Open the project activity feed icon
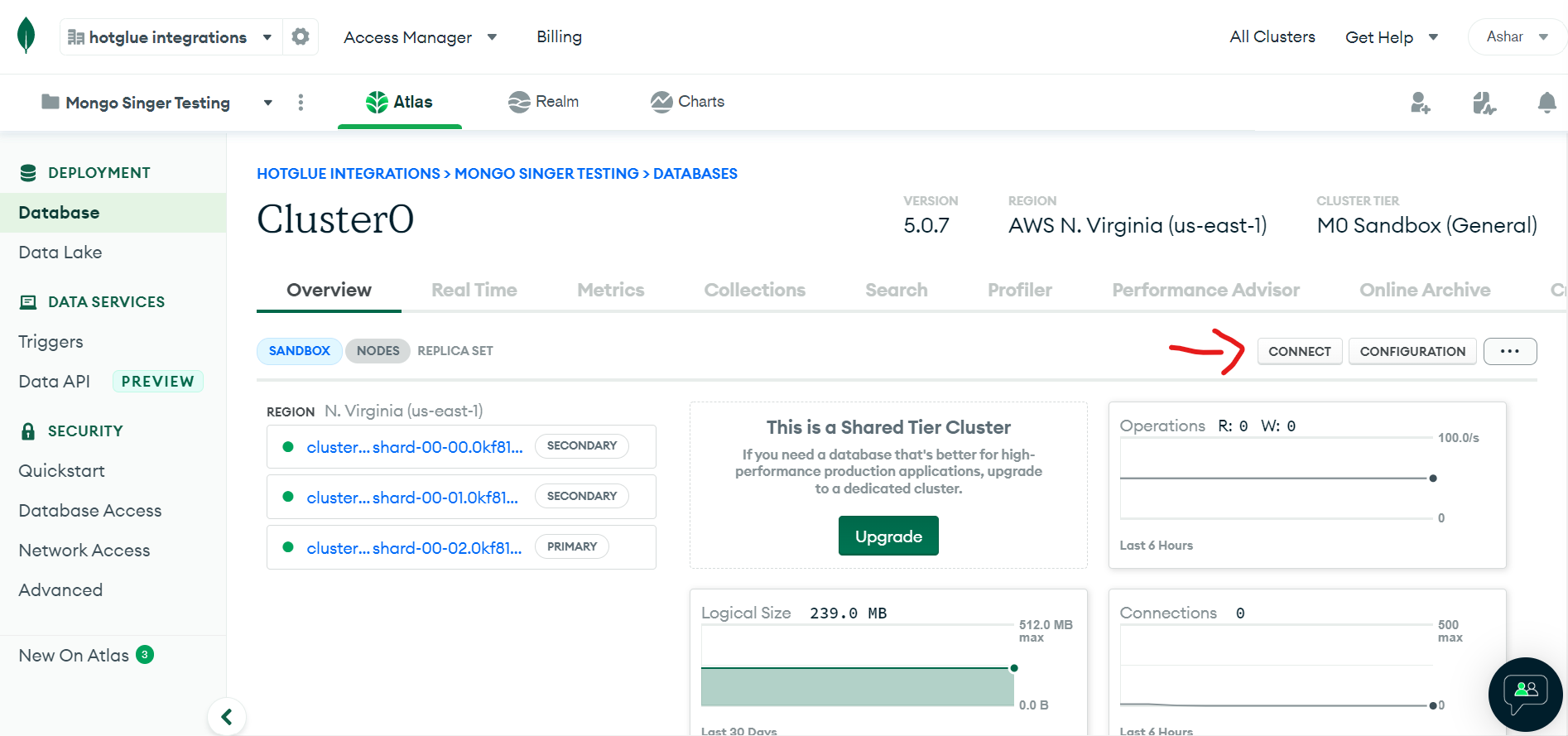Image resolution: width=1568 pixels, height=736 pixels. (1484, 103)
